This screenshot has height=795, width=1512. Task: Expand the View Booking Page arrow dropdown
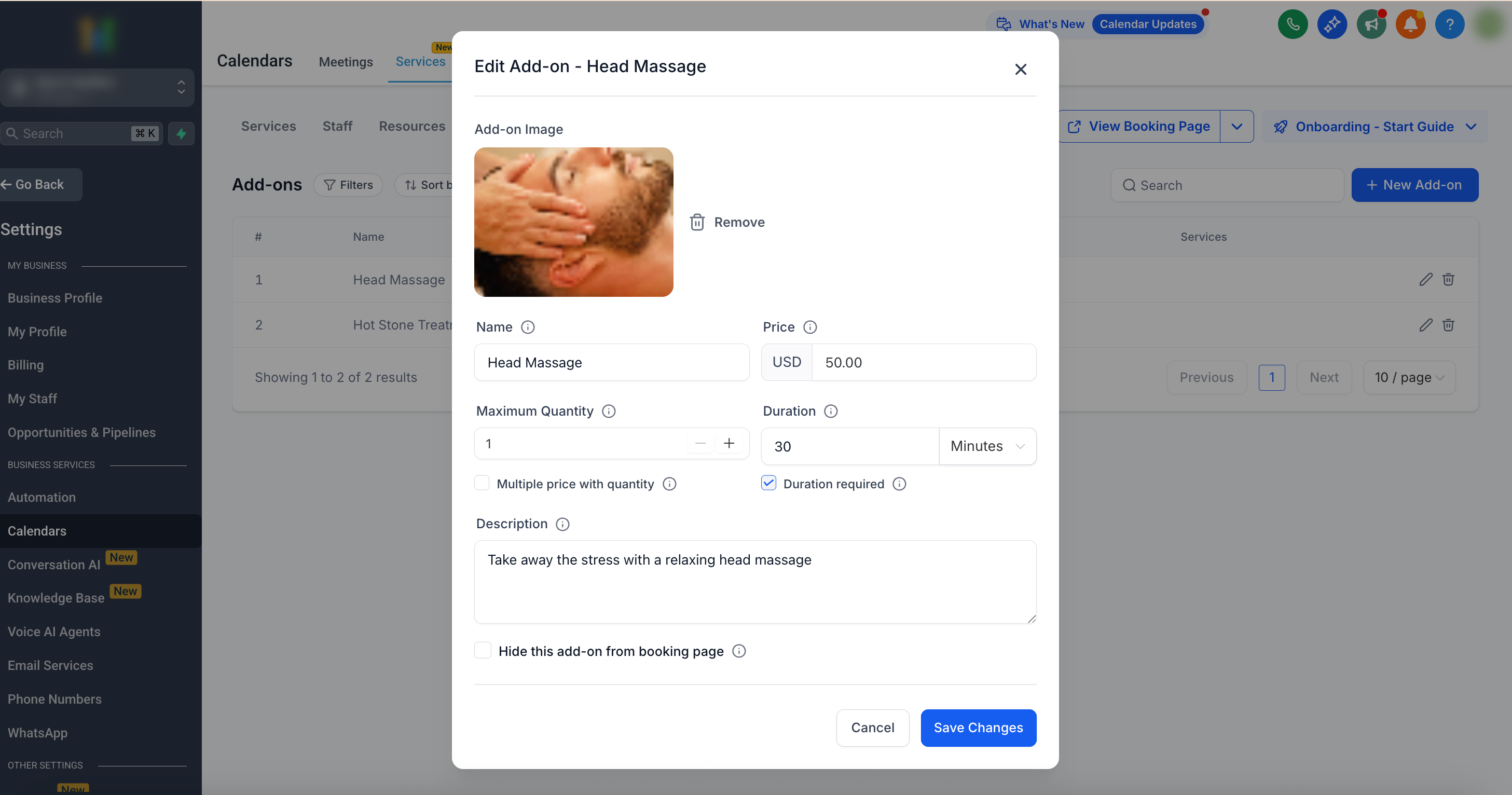pyautogui.click(x=1236, y=126)
